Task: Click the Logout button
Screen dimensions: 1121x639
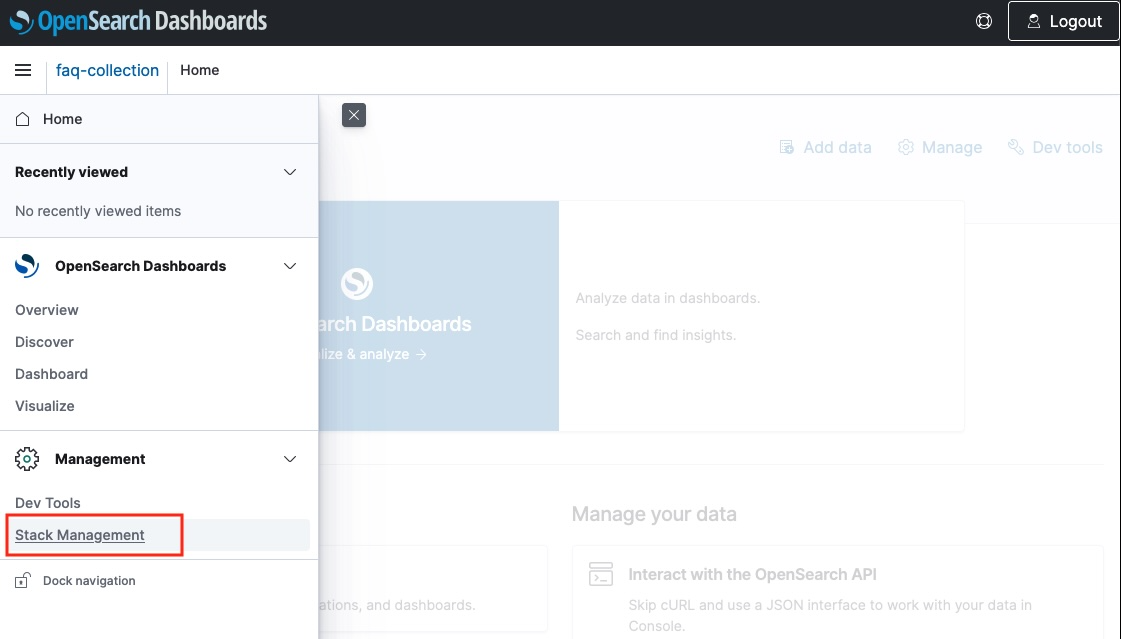Action: 1063,21
